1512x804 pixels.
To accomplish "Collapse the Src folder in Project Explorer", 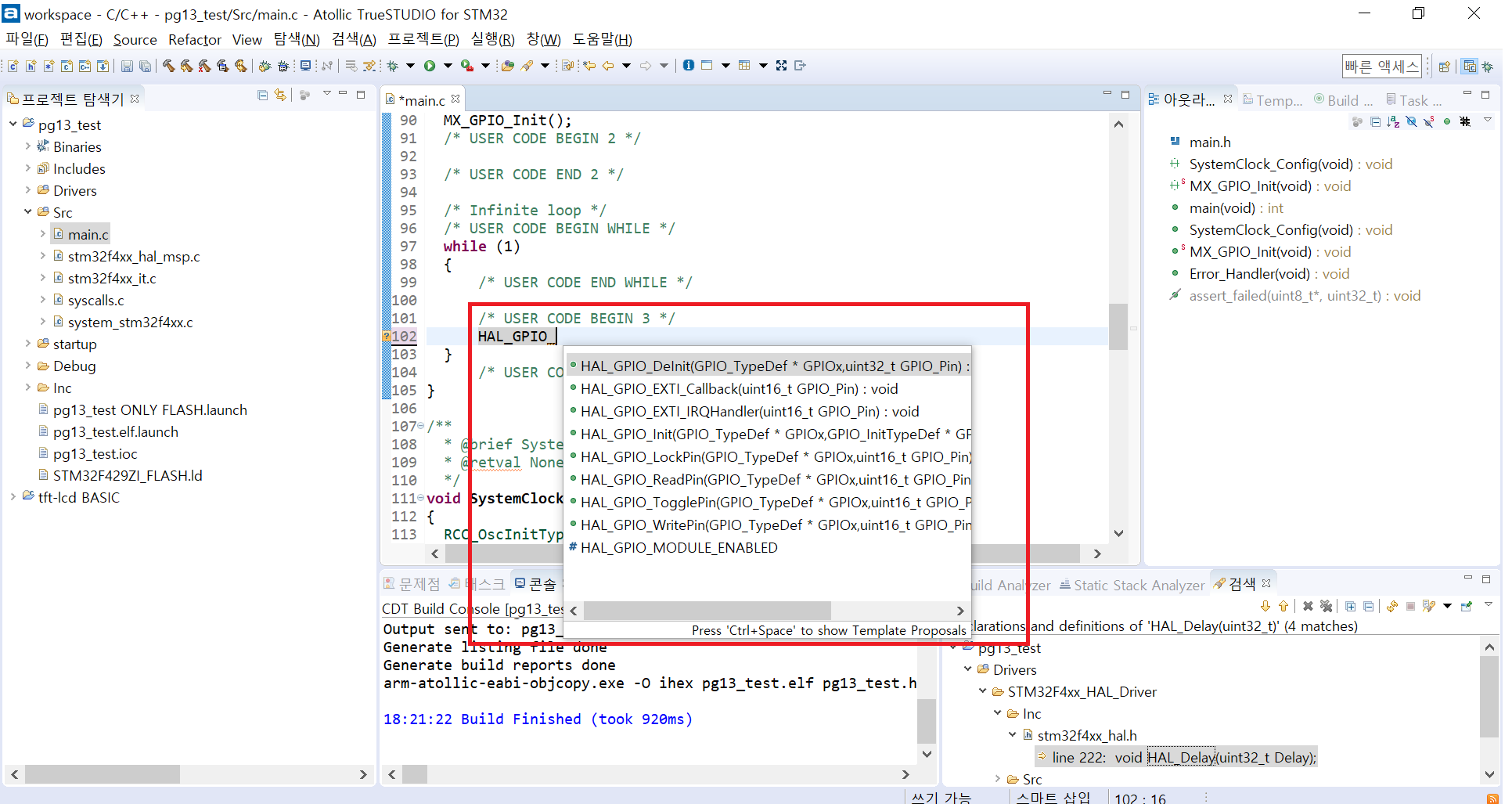I will pyautogui.click(x=28, y=212).
